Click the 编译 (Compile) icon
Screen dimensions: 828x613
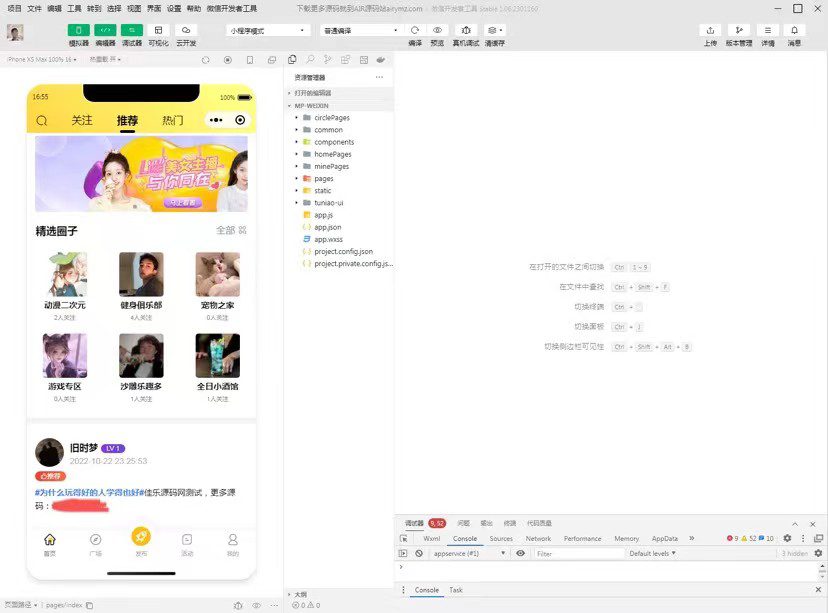[x=415, y=32]
